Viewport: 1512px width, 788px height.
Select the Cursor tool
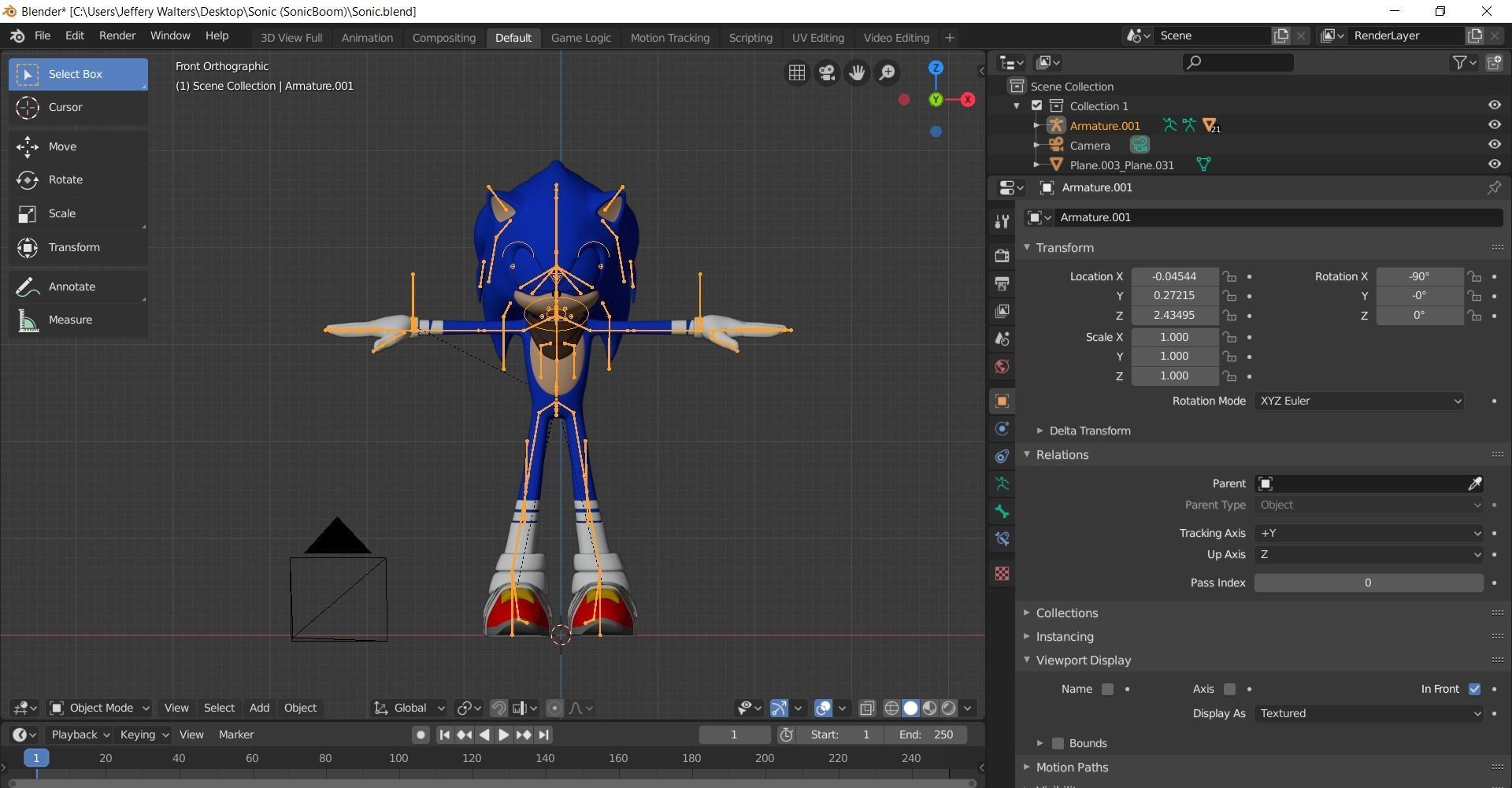tap(77, 107)
